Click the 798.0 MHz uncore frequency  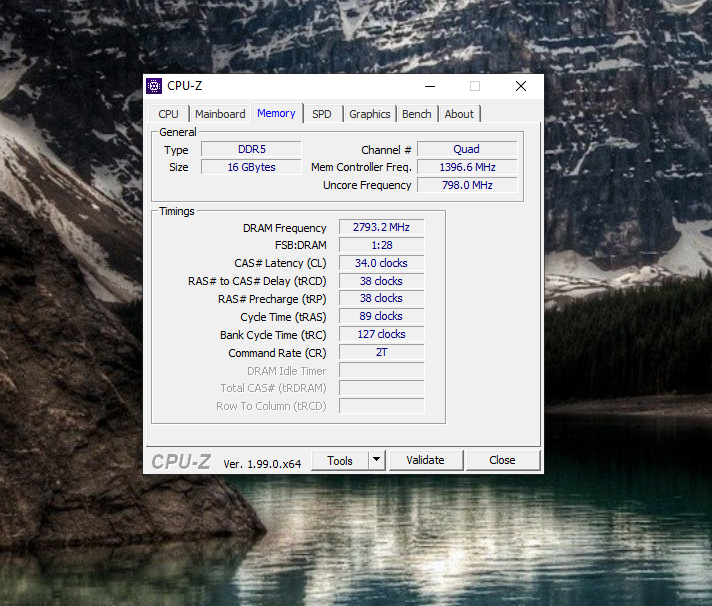467,185
